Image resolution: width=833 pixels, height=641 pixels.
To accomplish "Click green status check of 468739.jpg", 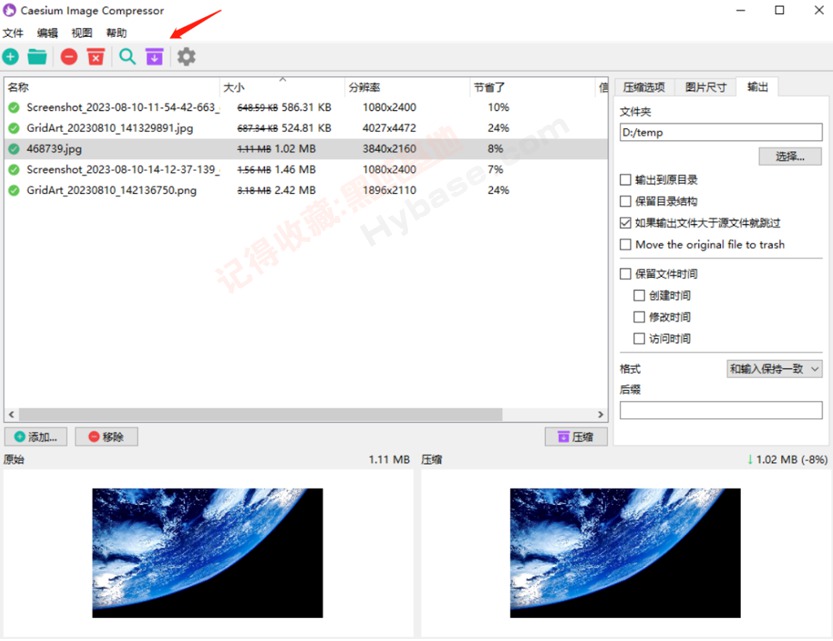I will click(x=14, y=149).
